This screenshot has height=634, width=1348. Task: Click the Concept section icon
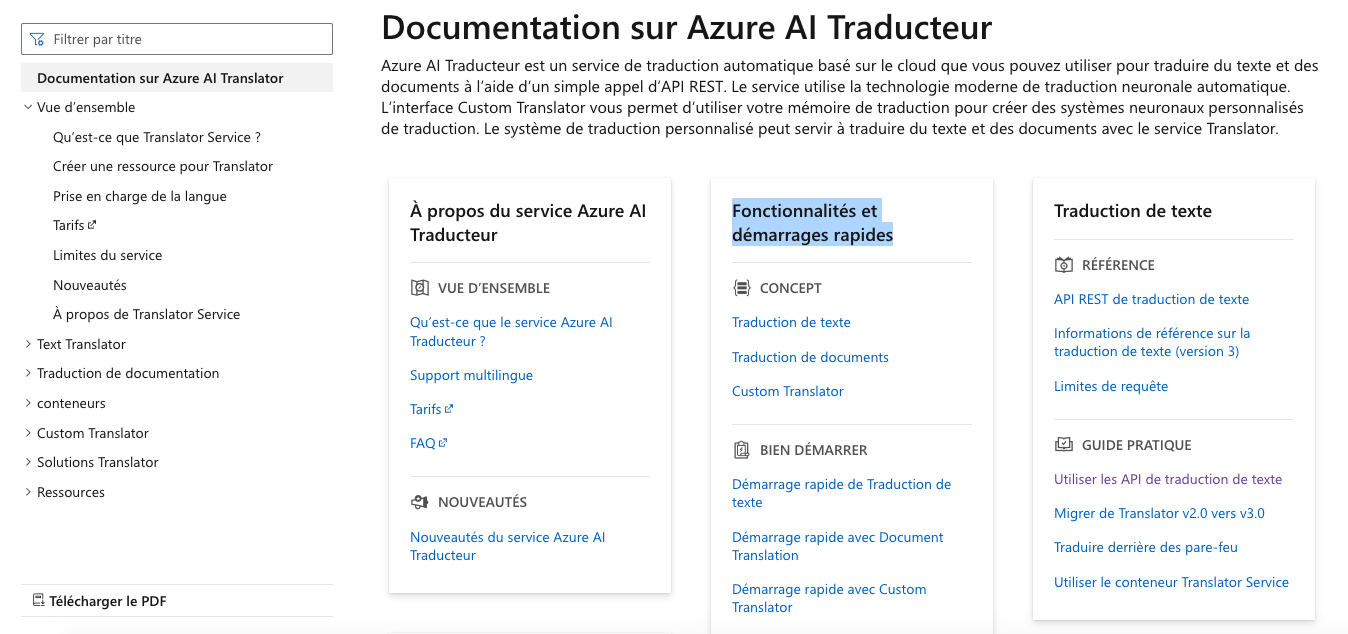pos(742,288)
